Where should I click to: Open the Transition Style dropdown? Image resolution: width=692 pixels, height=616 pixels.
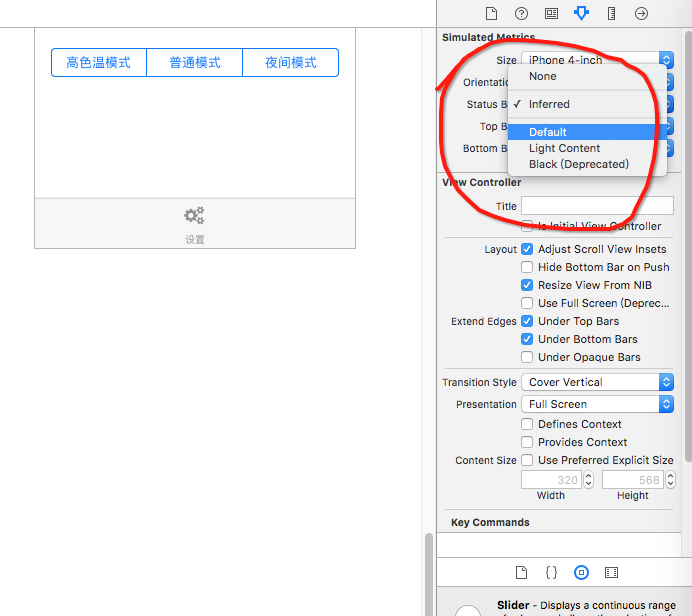pos(597,382)
